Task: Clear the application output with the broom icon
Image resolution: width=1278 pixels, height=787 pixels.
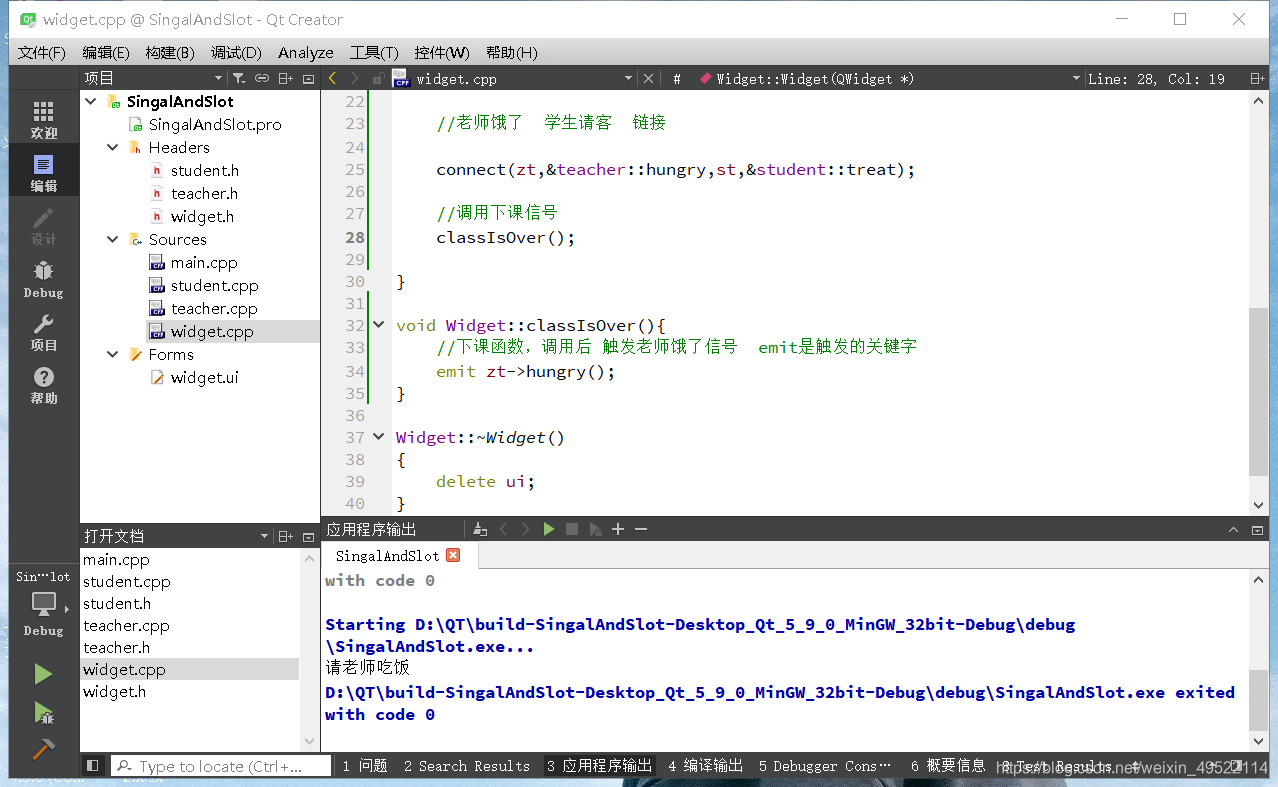Action: [x=480, y=529]
